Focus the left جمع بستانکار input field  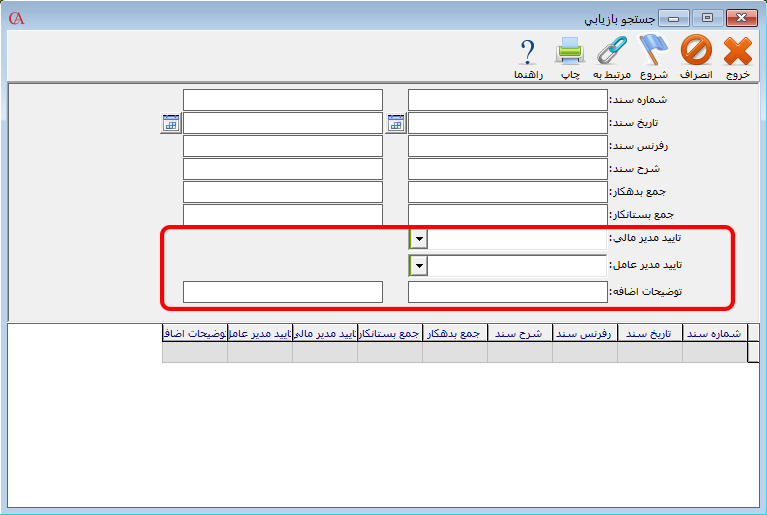(x=283, y=215)
